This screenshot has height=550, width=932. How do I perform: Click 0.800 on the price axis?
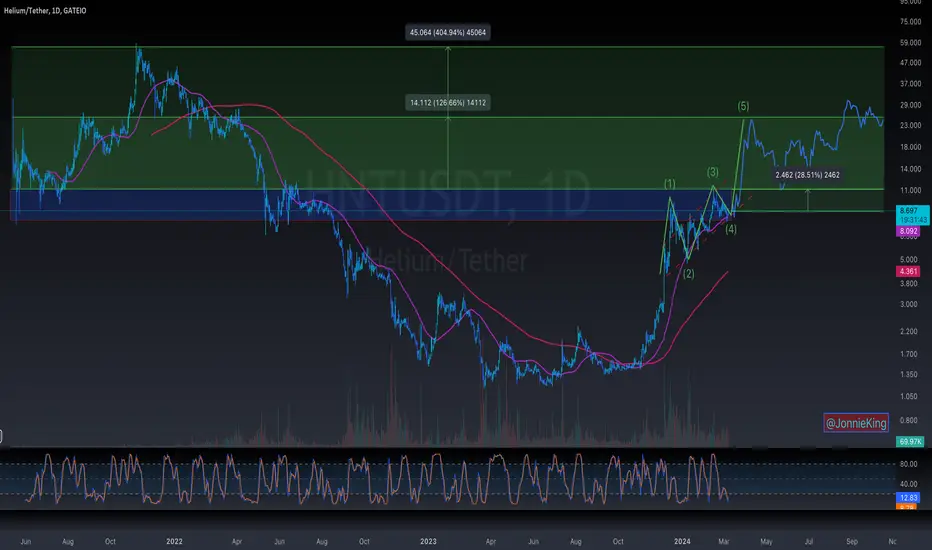tap(908, 420)
